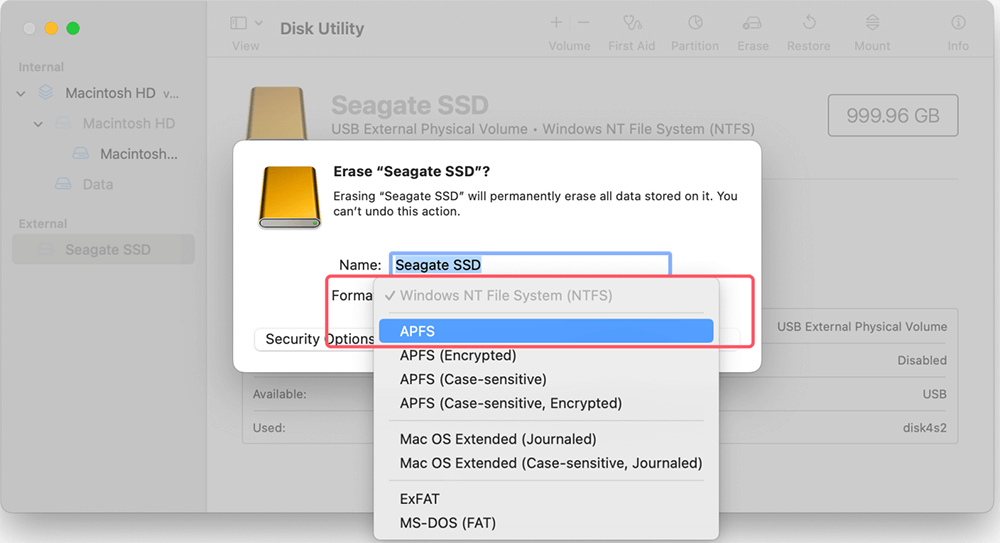Select ExFAT in the format menu
The width and height of the screenshot is (1000, 543).
(419, 499)
